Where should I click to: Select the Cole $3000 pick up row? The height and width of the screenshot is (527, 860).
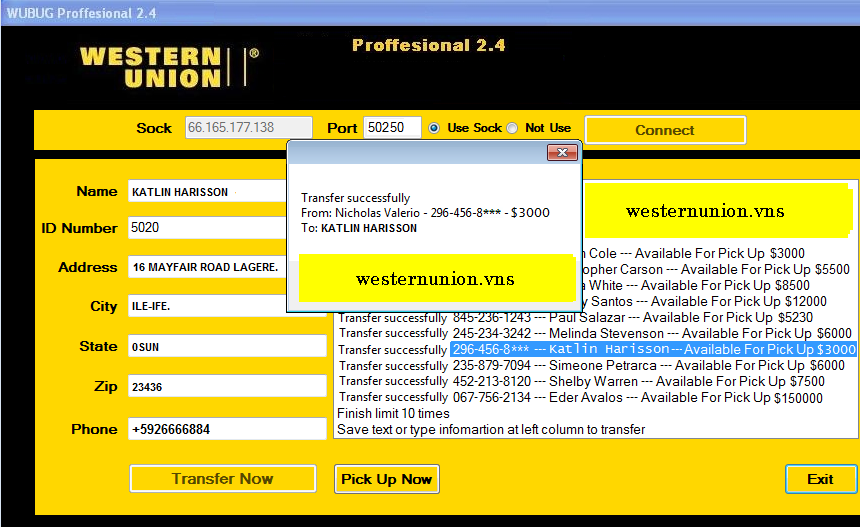click(x=694, y=253)
